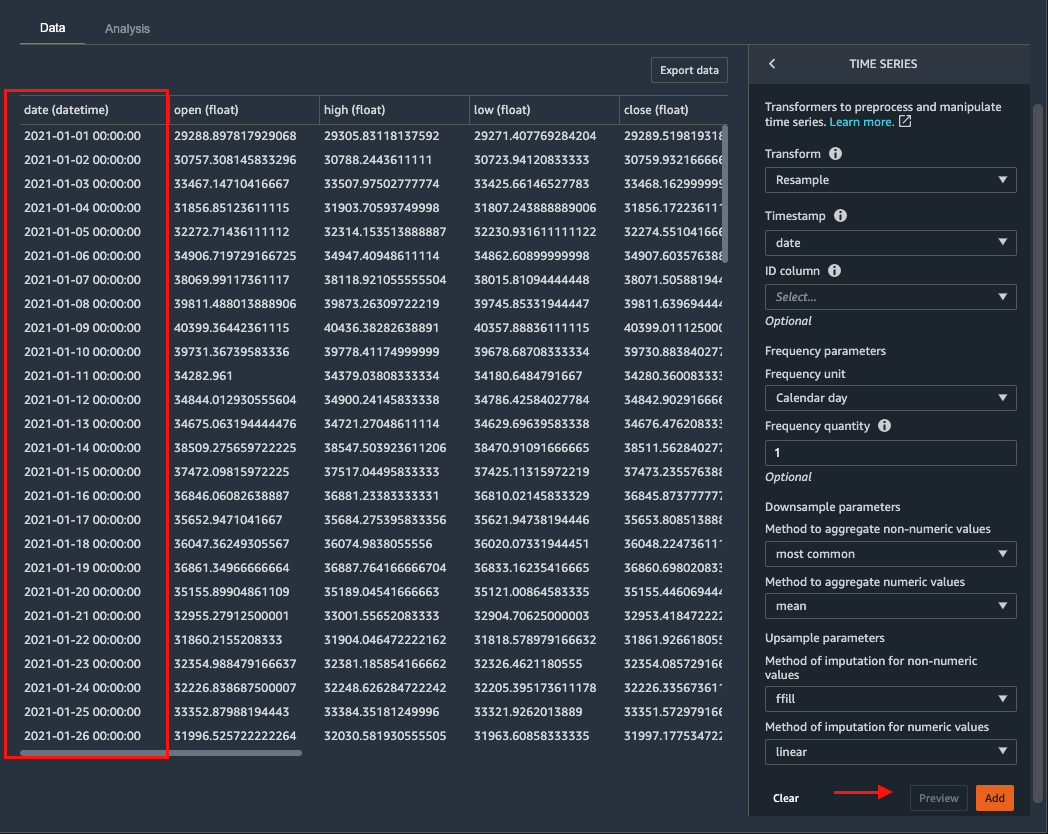Click date cell 2021-01-11 00:00:00

tap(82, 376)
